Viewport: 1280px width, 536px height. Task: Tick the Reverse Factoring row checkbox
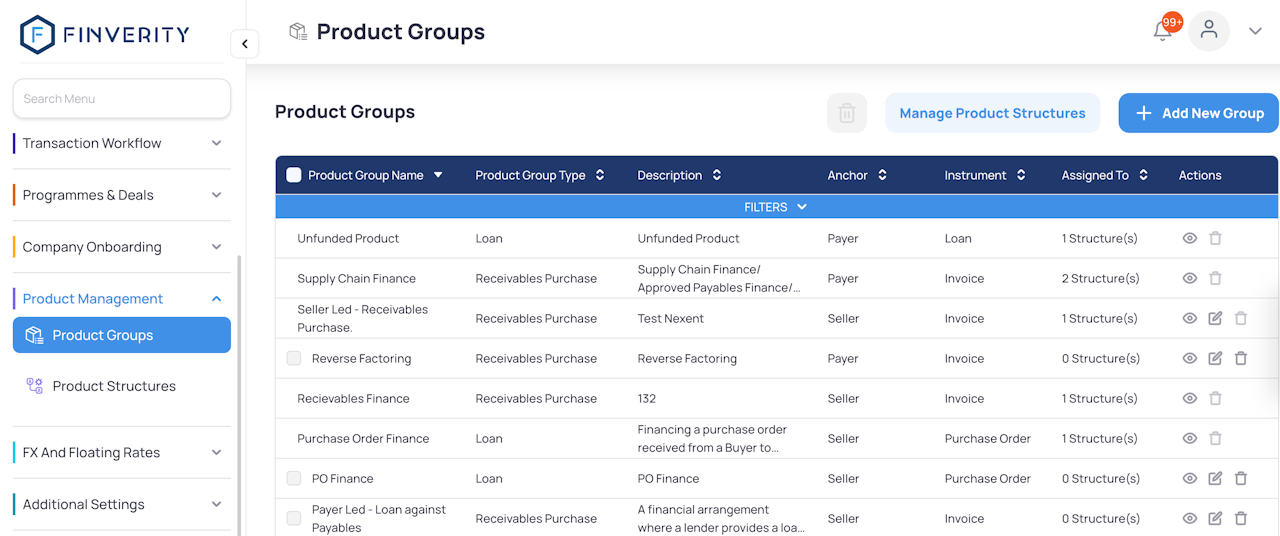(294, 358)
